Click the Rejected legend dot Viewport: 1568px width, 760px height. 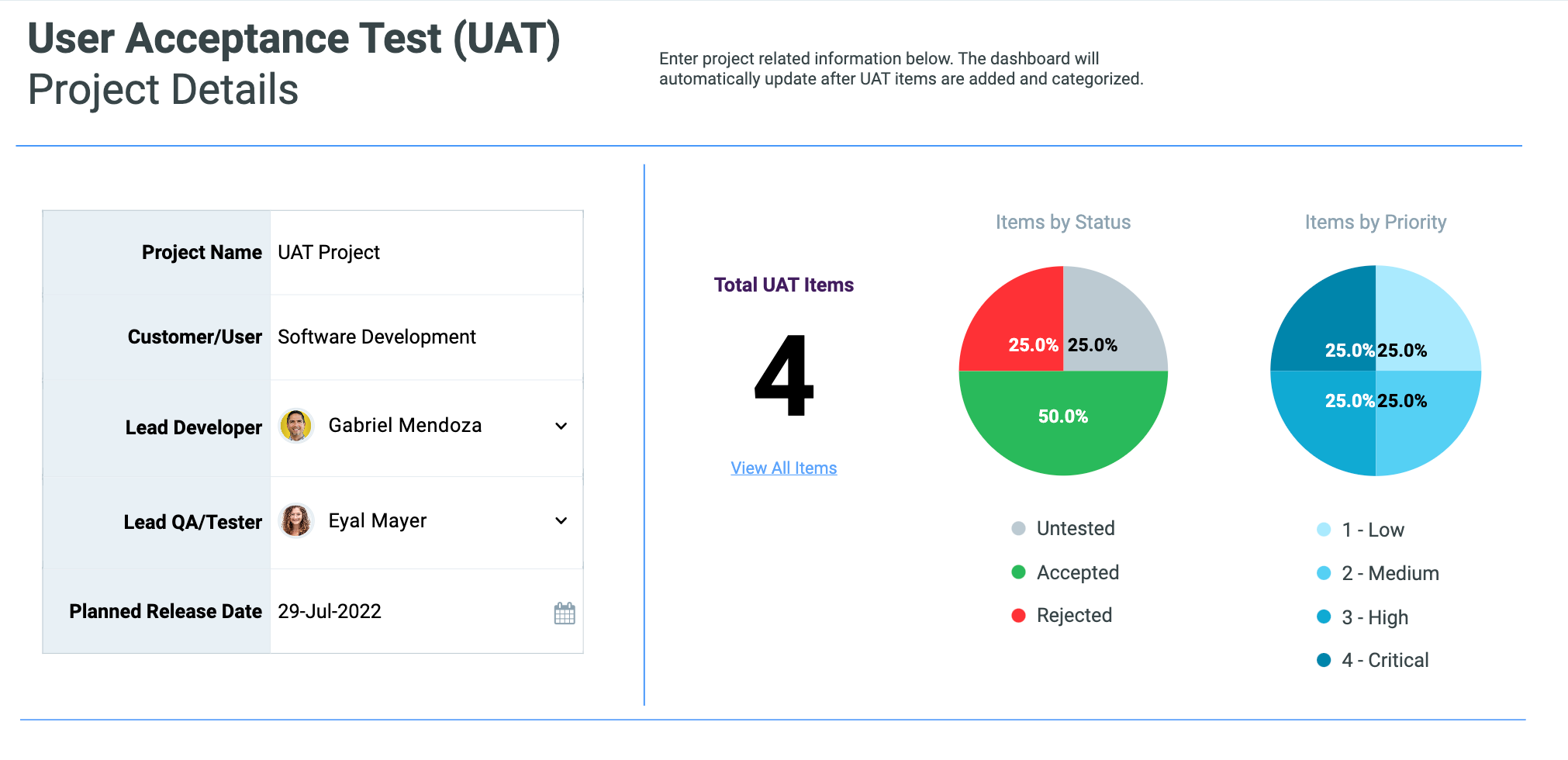(x=1019, y=616)
